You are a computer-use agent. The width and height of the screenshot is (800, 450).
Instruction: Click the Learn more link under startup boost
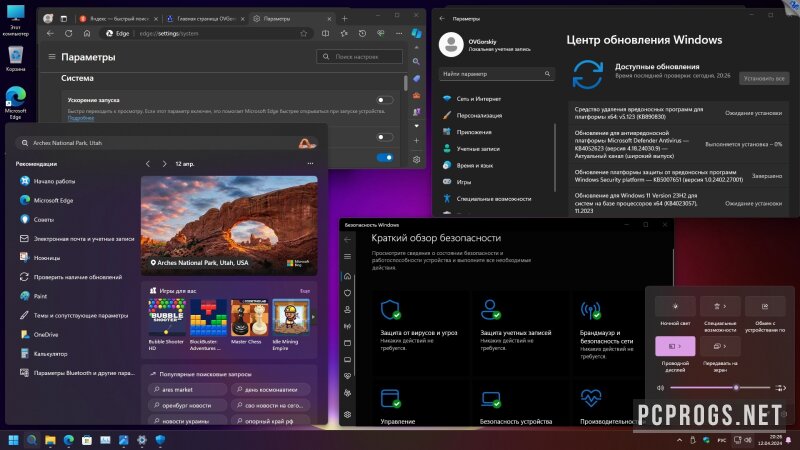(81, 118)
